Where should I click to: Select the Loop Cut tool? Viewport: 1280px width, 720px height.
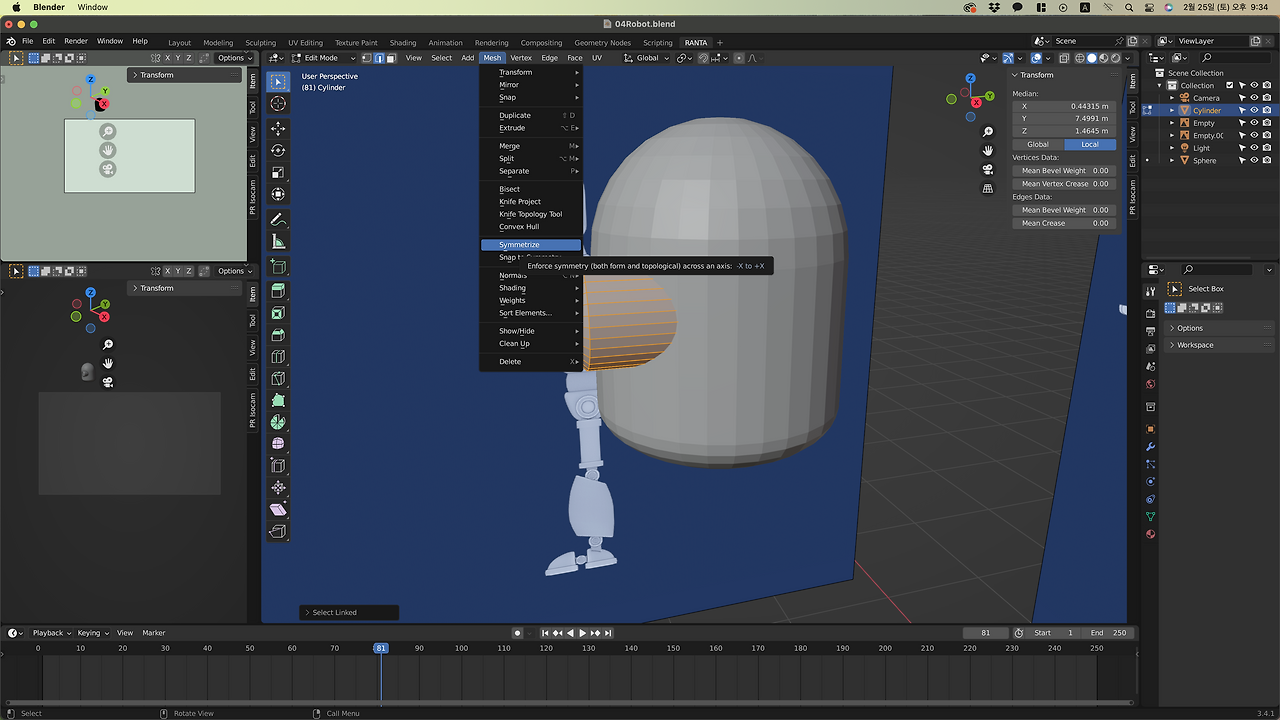[x=278, y=357]
